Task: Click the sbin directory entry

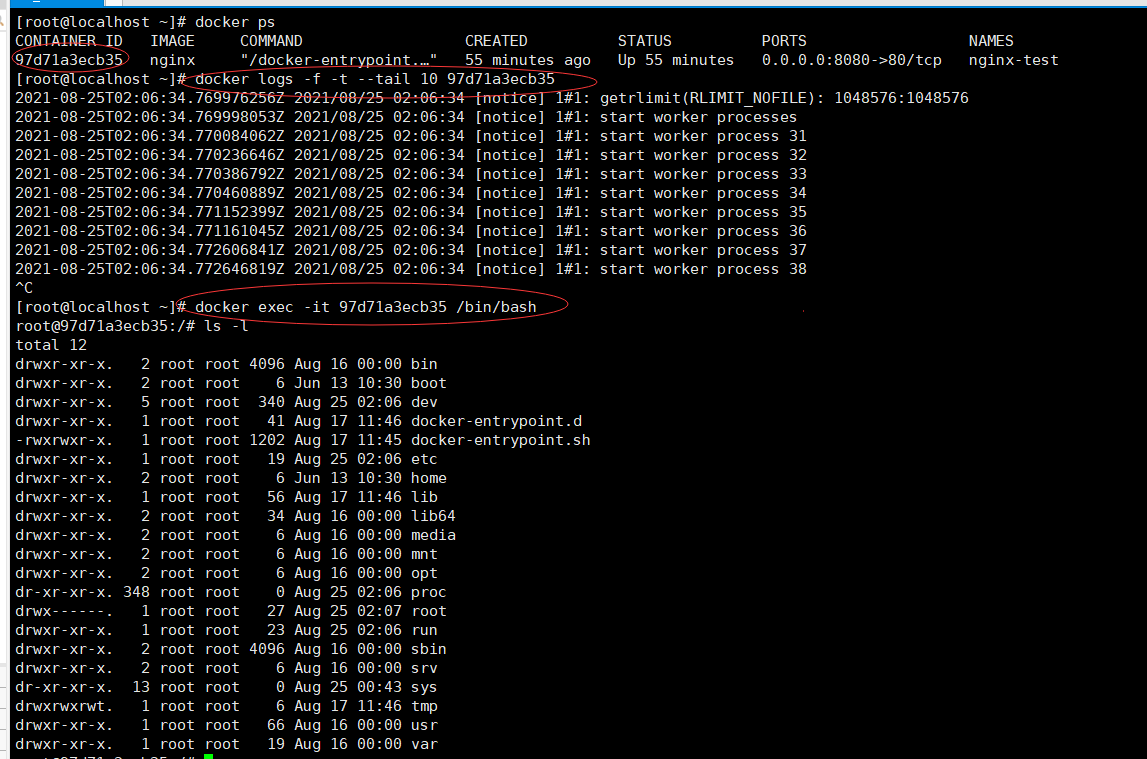Action: (x=428, y=649)
